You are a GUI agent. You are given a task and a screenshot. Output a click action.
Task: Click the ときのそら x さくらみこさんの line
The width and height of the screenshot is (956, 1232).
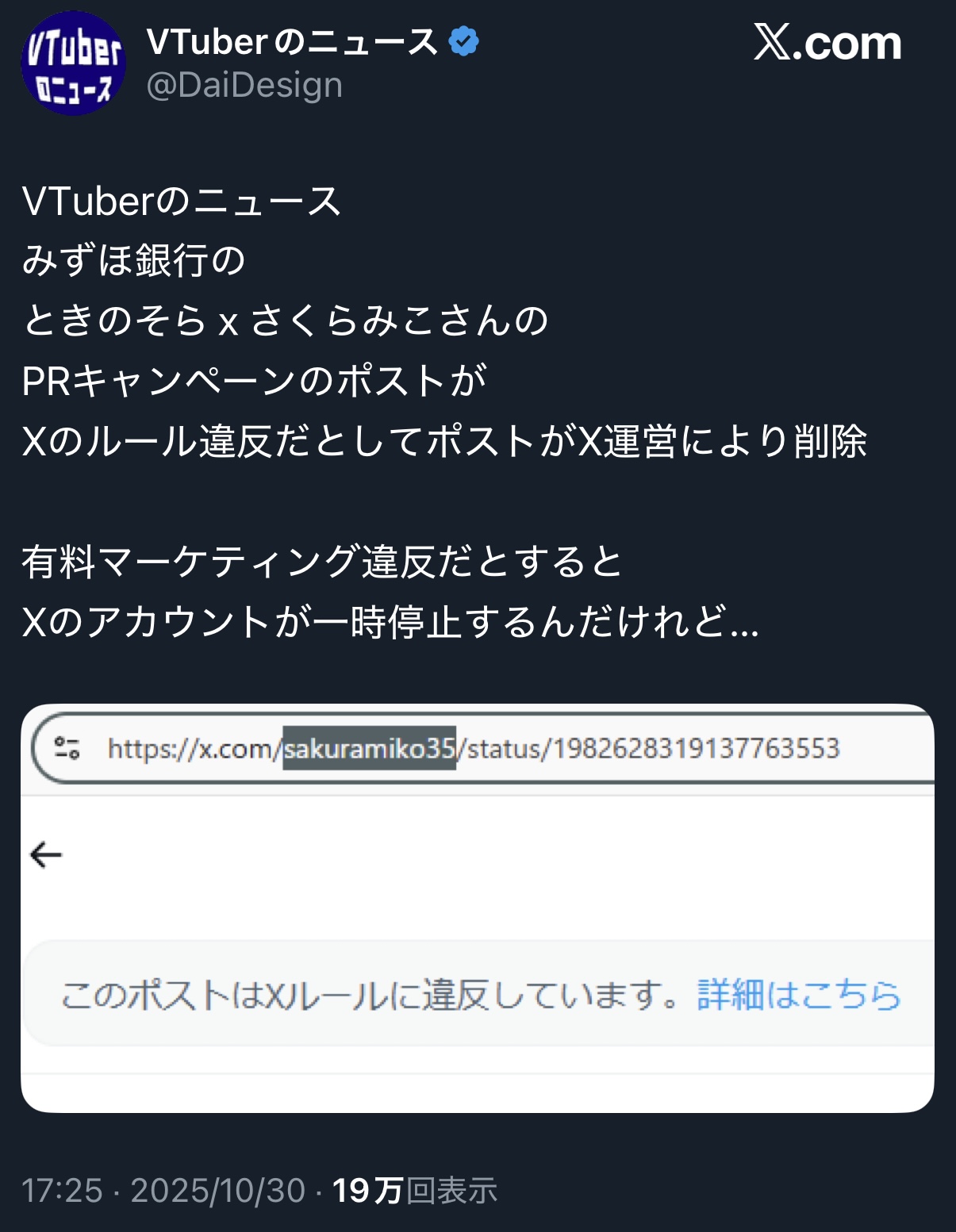click(285, 321)
